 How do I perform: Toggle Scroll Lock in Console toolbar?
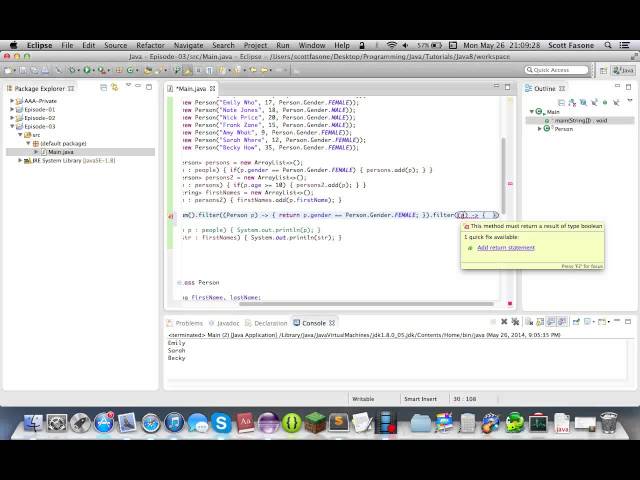(x=540, y=322)
